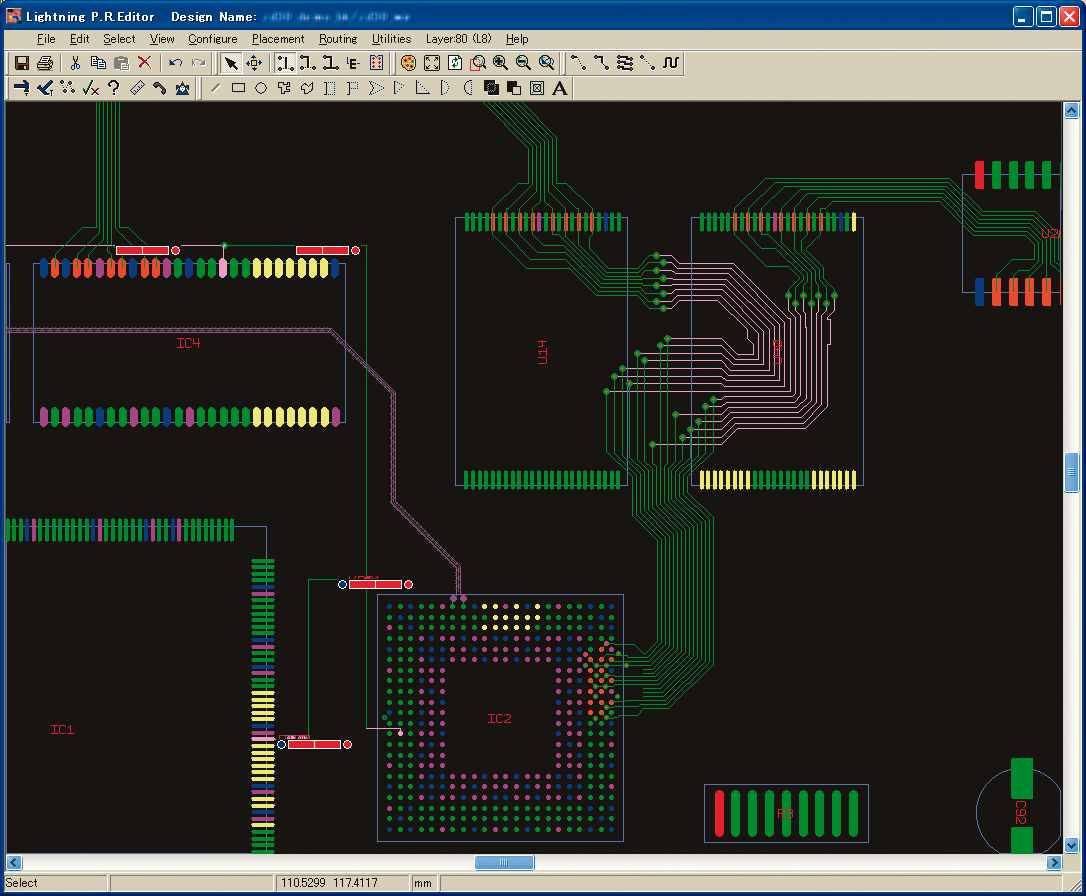Select the circle drawing tool
The image size is (1086, 896).
(x=261, y=88)
